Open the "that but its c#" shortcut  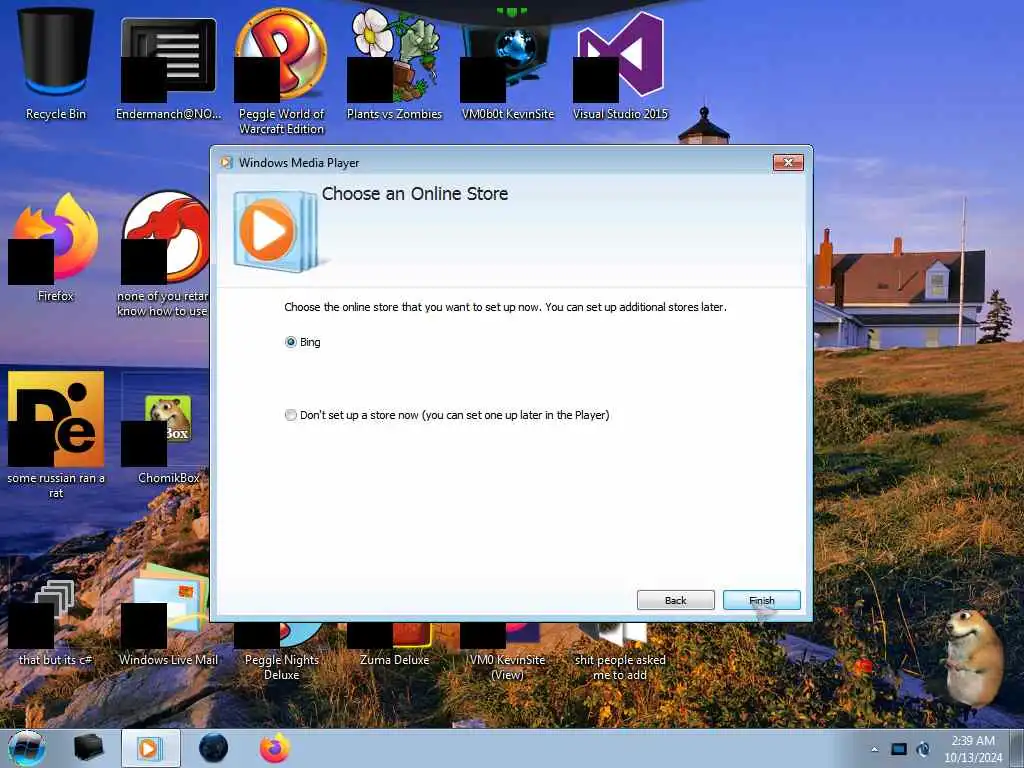[56, 622]
